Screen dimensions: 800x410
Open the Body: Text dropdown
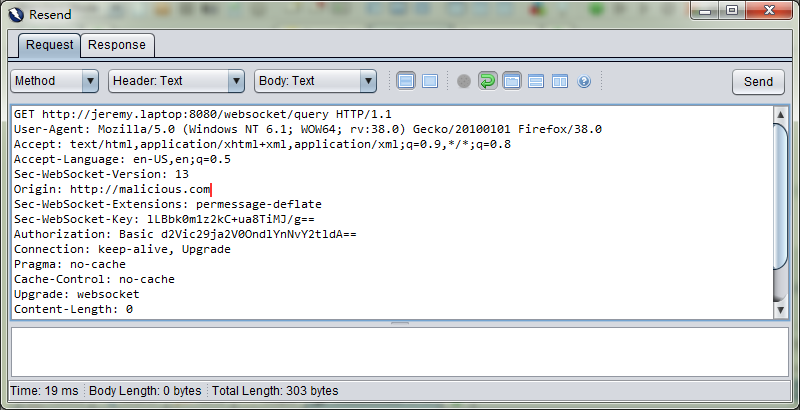coord(315,81)
